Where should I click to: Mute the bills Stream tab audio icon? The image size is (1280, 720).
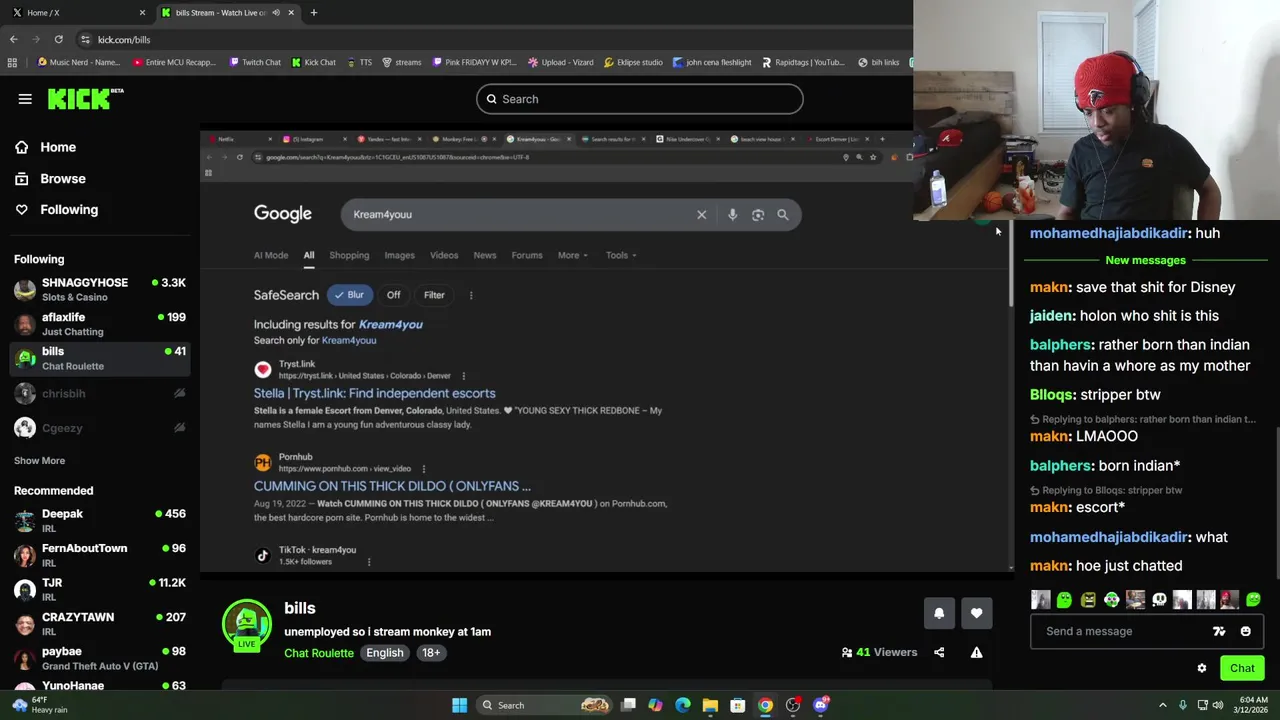pos(276,13)
